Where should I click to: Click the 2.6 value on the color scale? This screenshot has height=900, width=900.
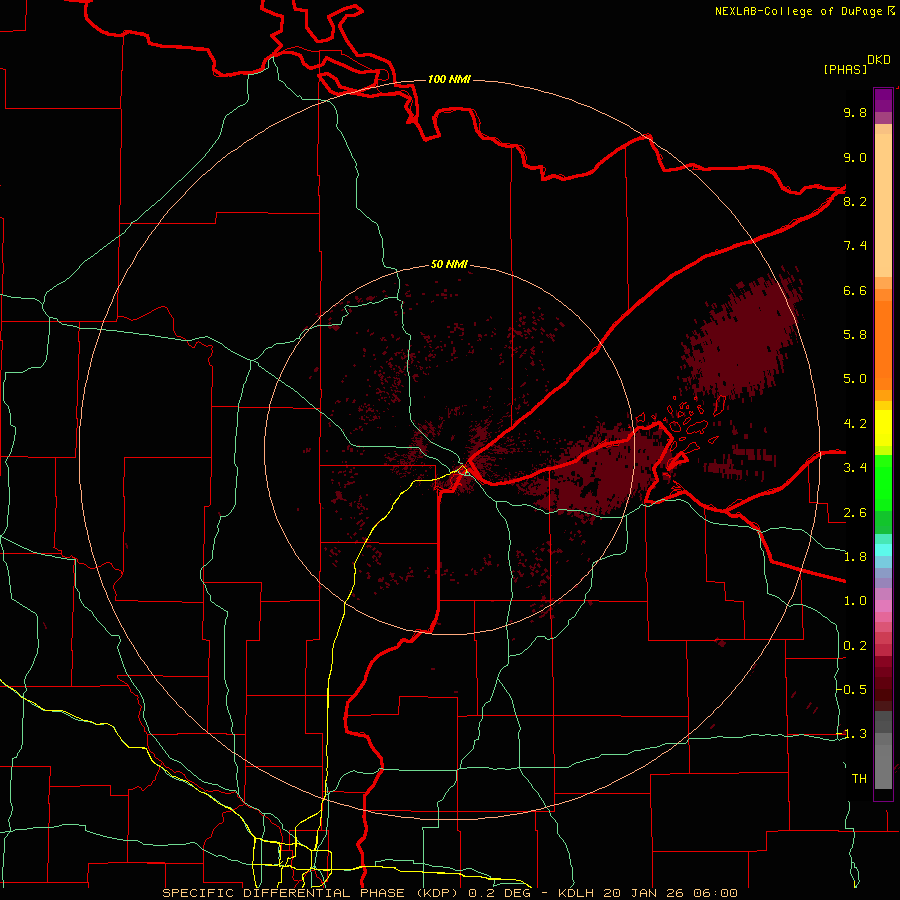pos(855,513)
